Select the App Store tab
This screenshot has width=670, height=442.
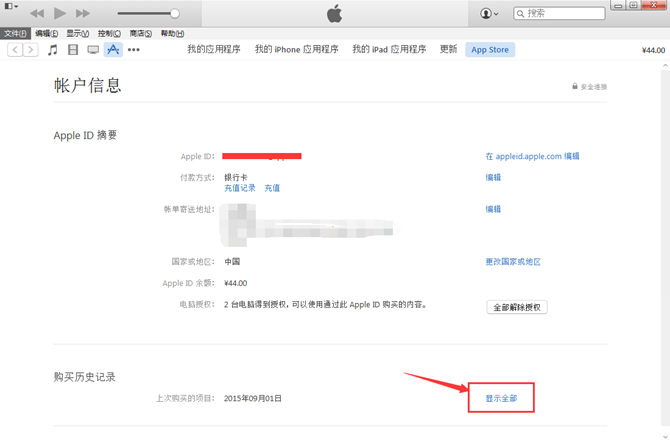click(x=490, y=50)
